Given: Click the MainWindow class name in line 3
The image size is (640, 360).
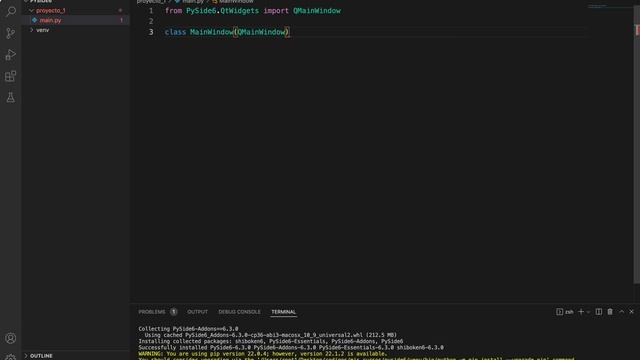Looking at the screenshot, I should click(211, 32).
